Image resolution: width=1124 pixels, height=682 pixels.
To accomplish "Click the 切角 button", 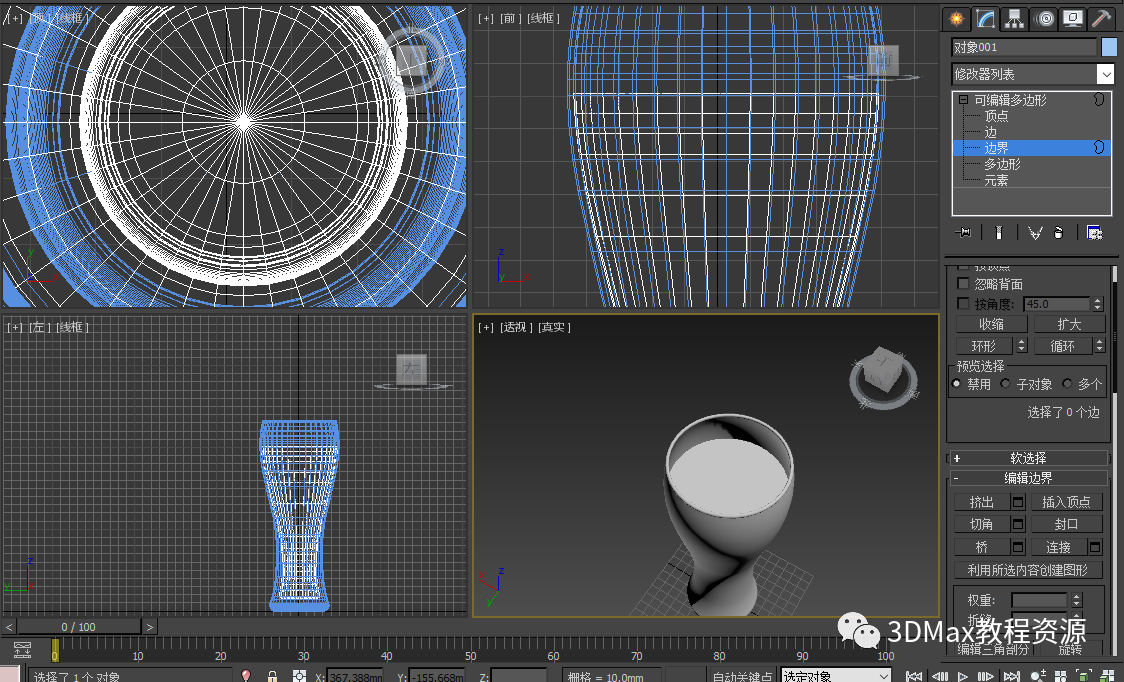I will (982, 524).
